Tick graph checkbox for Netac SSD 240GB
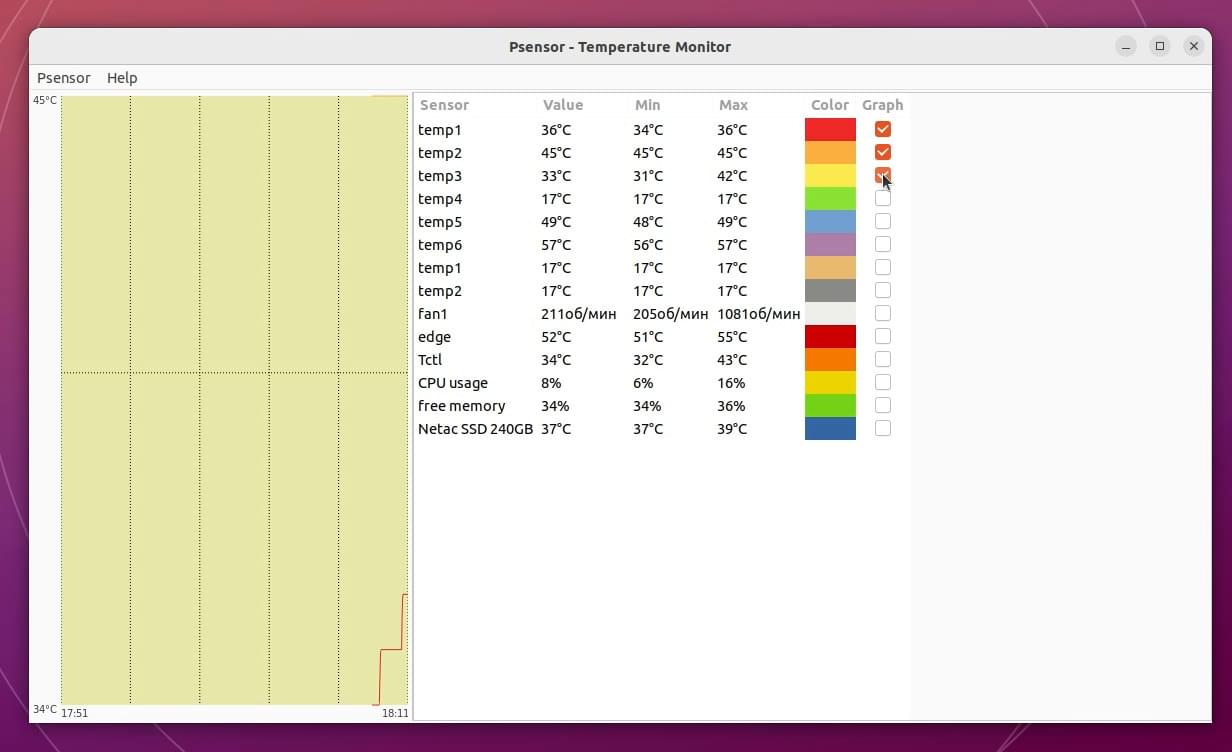The width and height of the screenshot is (1232, 752). click(883, 428)
